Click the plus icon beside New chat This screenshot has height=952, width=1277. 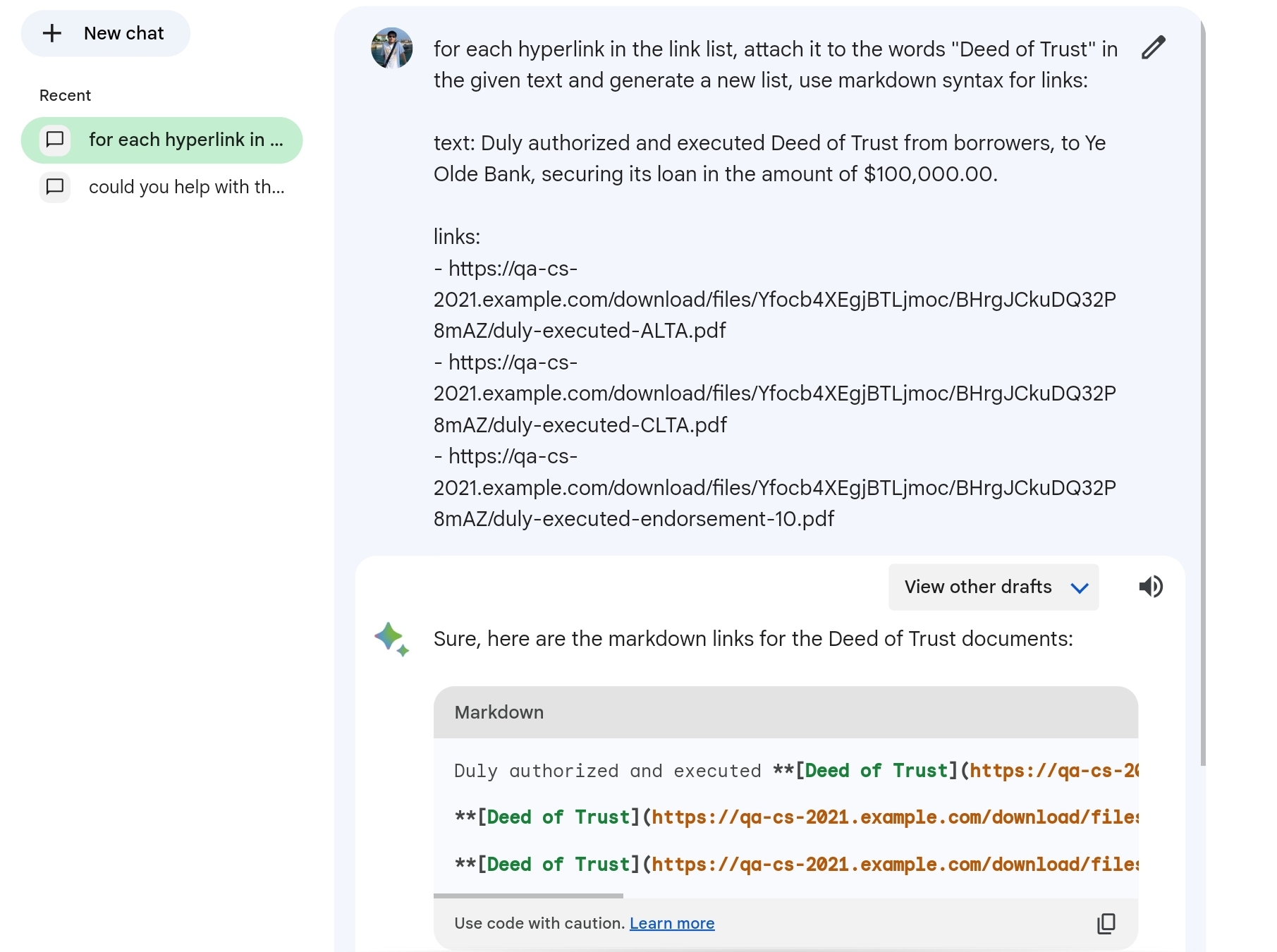[52, 33]
